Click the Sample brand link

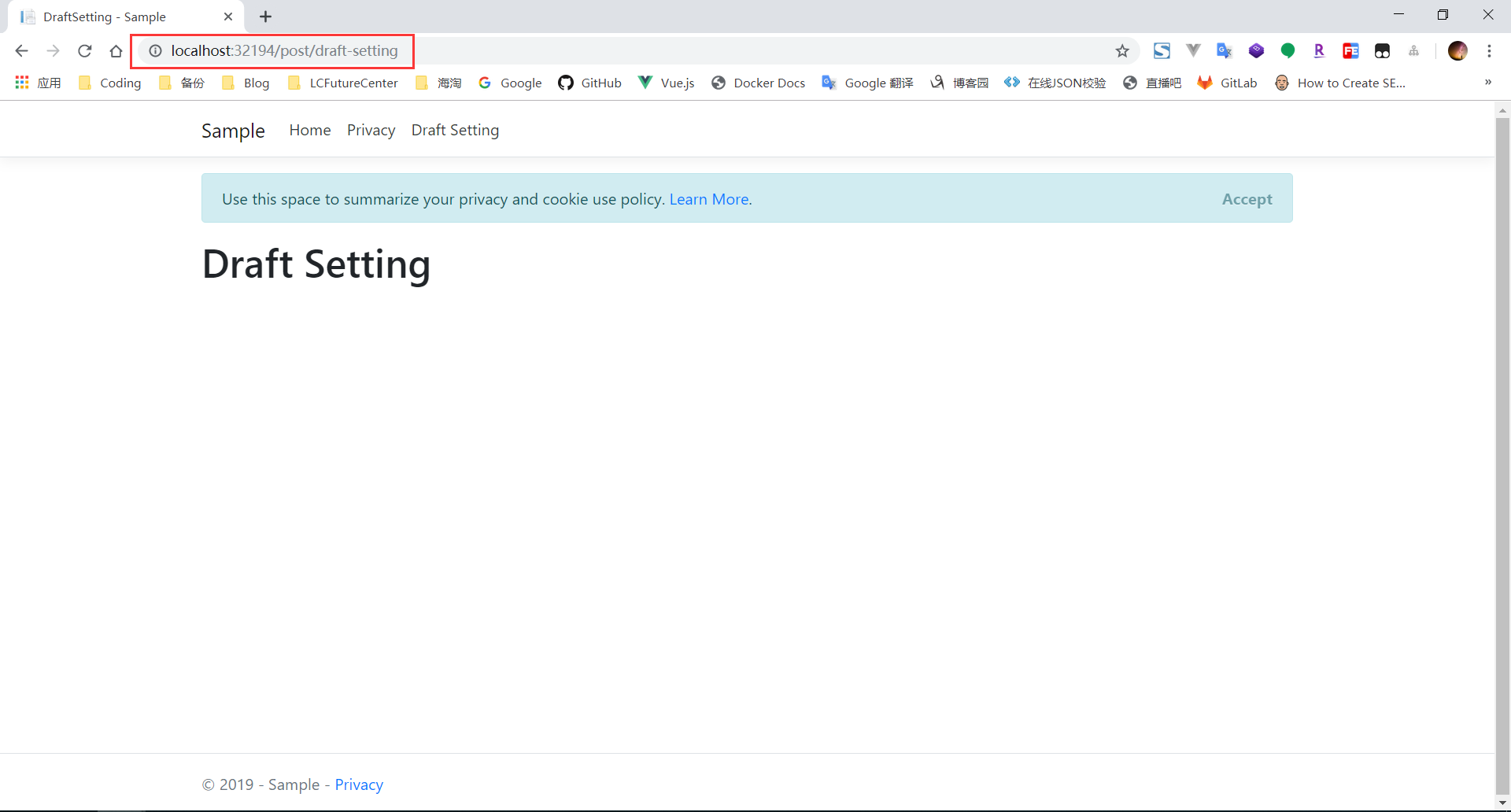(x=233, y=131)
